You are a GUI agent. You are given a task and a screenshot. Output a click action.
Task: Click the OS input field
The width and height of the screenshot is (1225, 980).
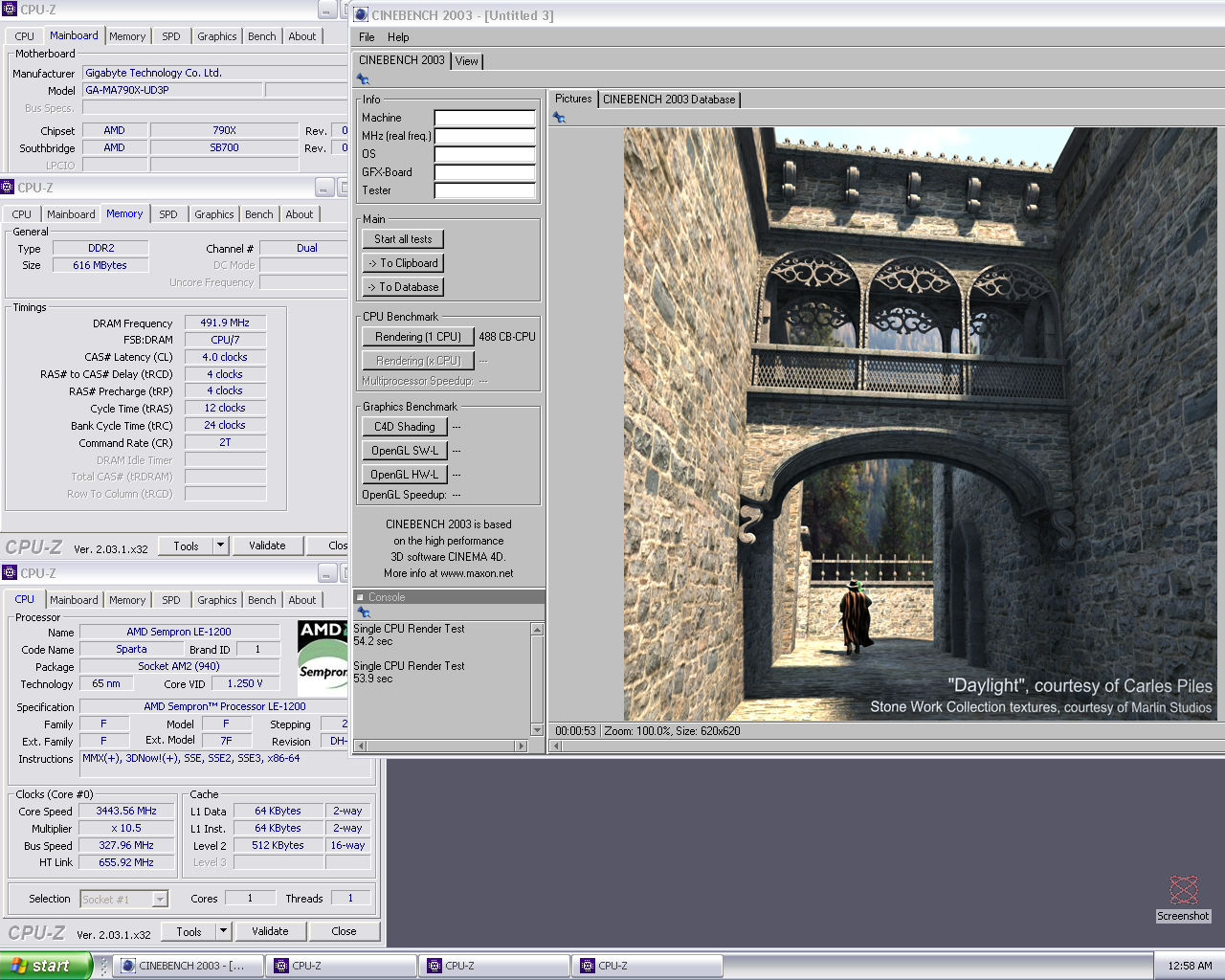pos(485,154)
